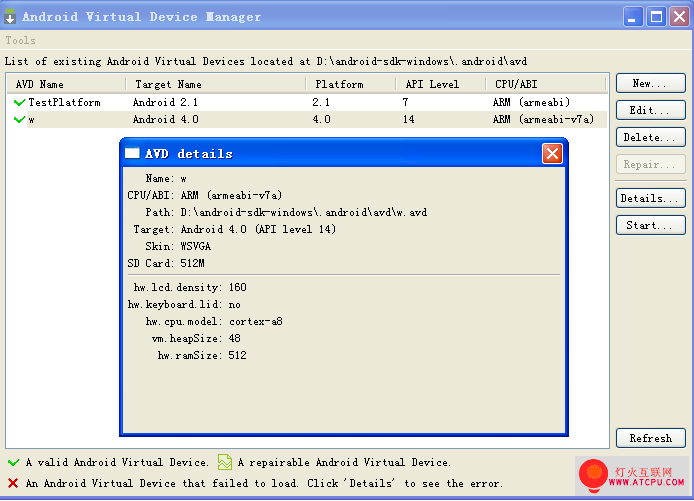Click the Refresh button
694x501 pixels.
pyautogui.click(x=651, y=438)
